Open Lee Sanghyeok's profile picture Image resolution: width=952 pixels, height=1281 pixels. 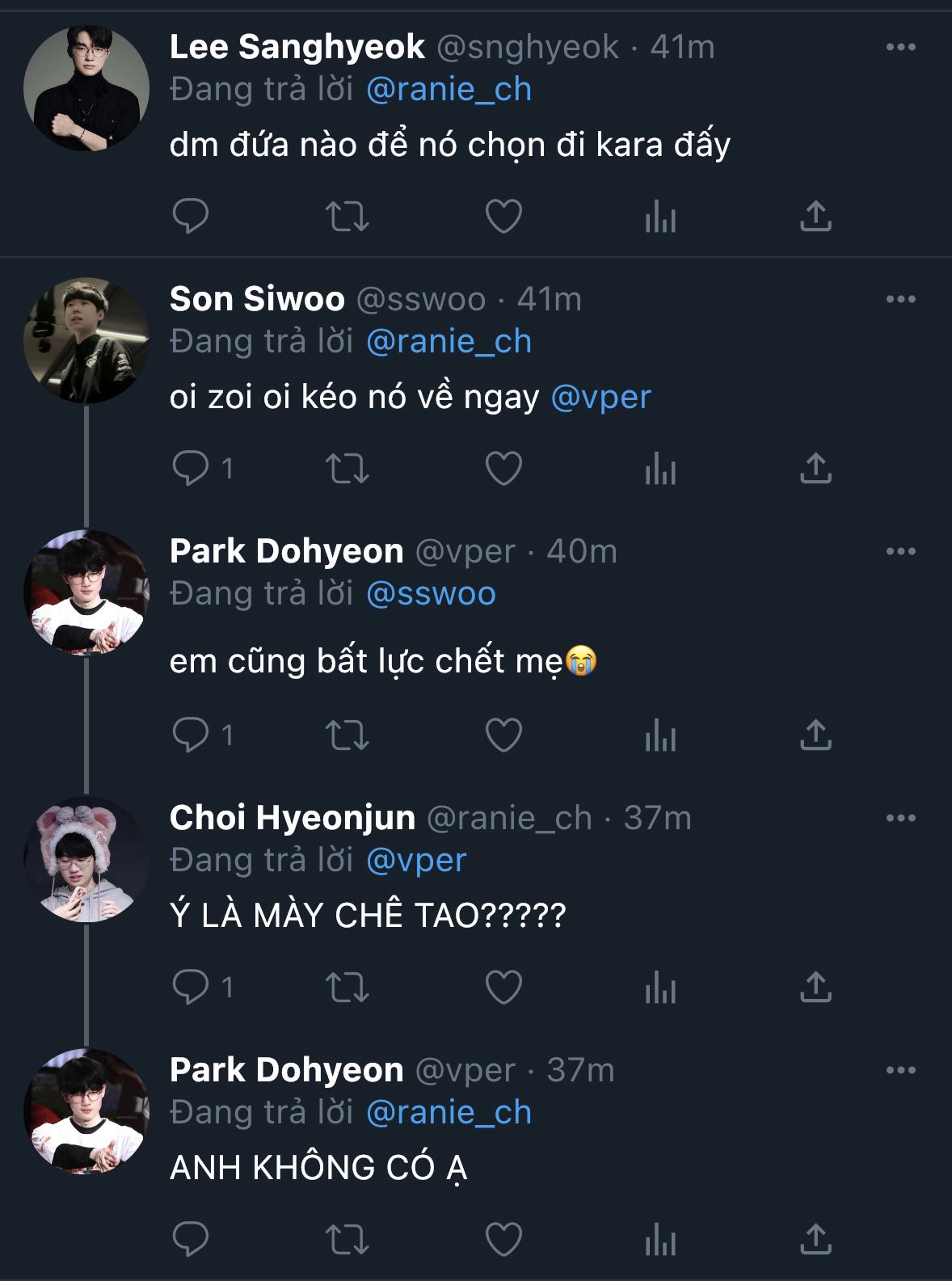(x=86, y=88)
